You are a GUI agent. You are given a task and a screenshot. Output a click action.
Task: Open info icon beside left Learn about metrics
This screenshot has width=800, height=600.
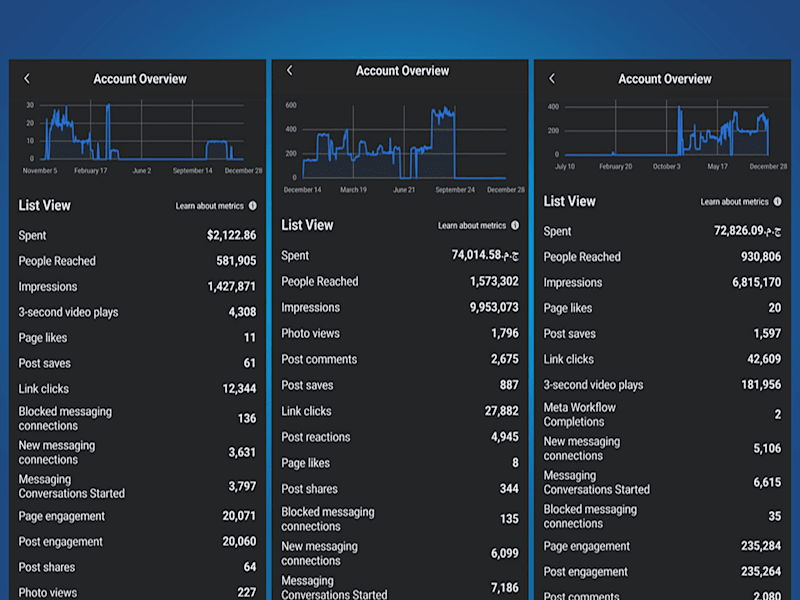[x=253, y=206]
